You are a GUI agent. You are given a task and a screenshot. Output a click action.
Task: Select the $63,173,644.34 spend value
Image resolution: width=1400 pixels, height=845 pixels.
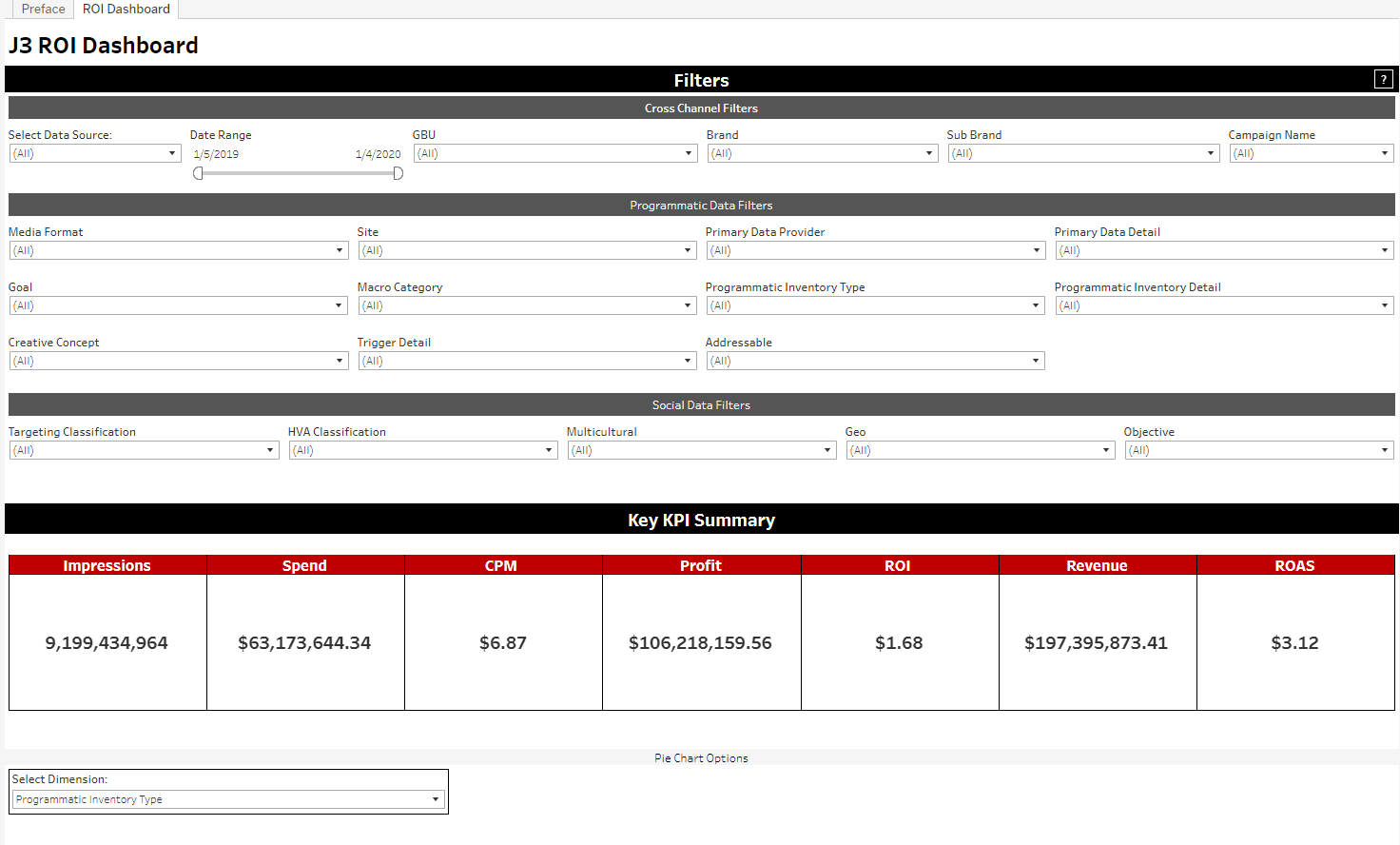coord(304,643)
